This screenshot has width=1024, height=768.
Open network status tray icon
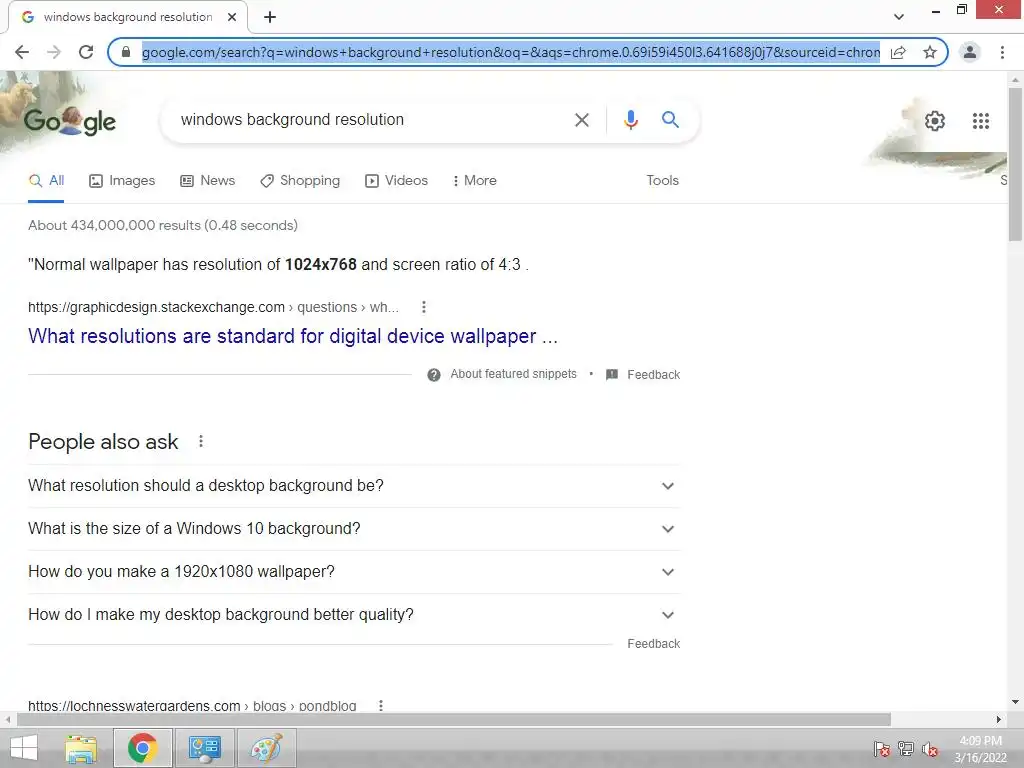(906, 749)
